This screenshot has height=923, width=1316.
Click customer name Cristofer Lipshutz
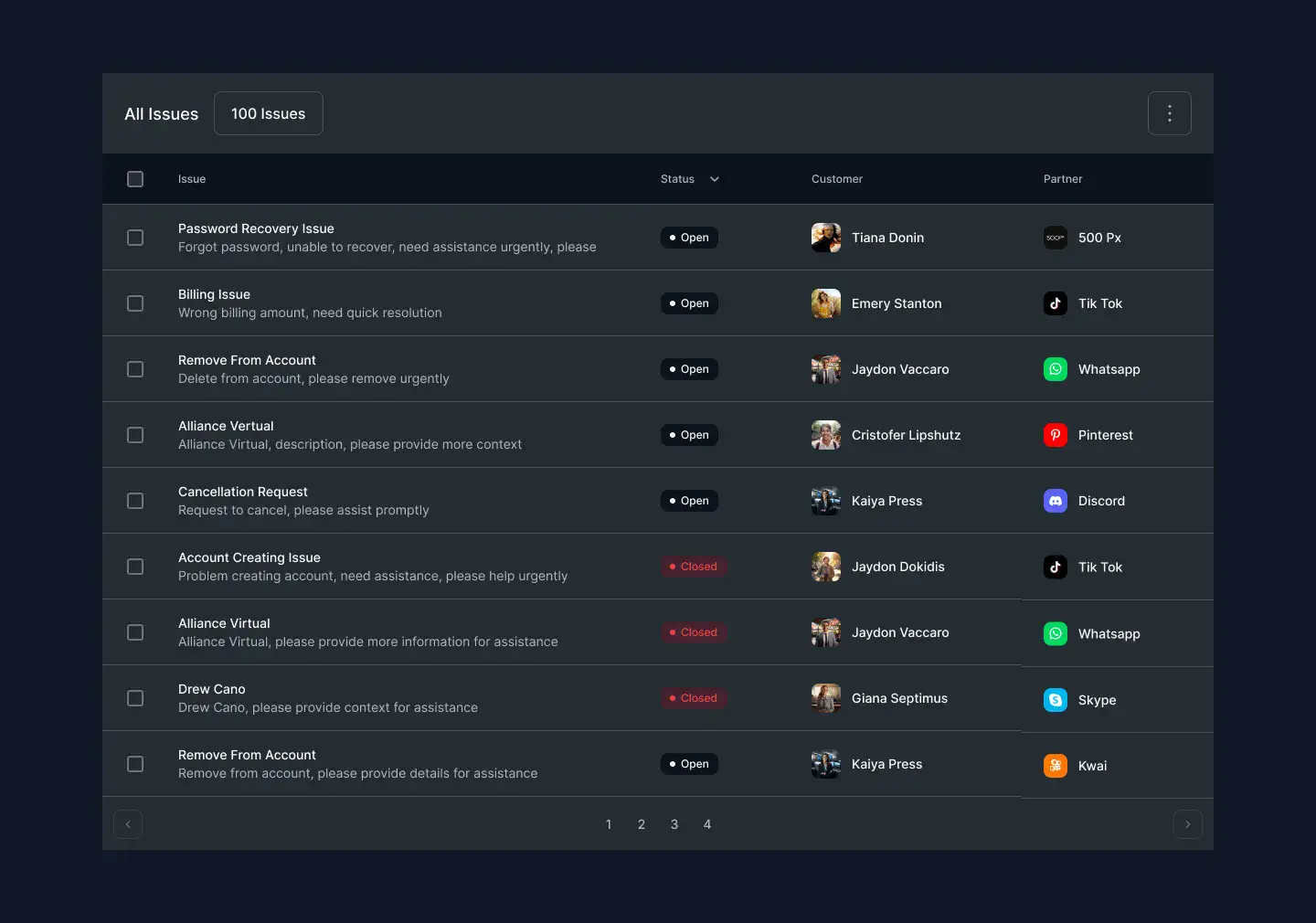click(907, 435)
